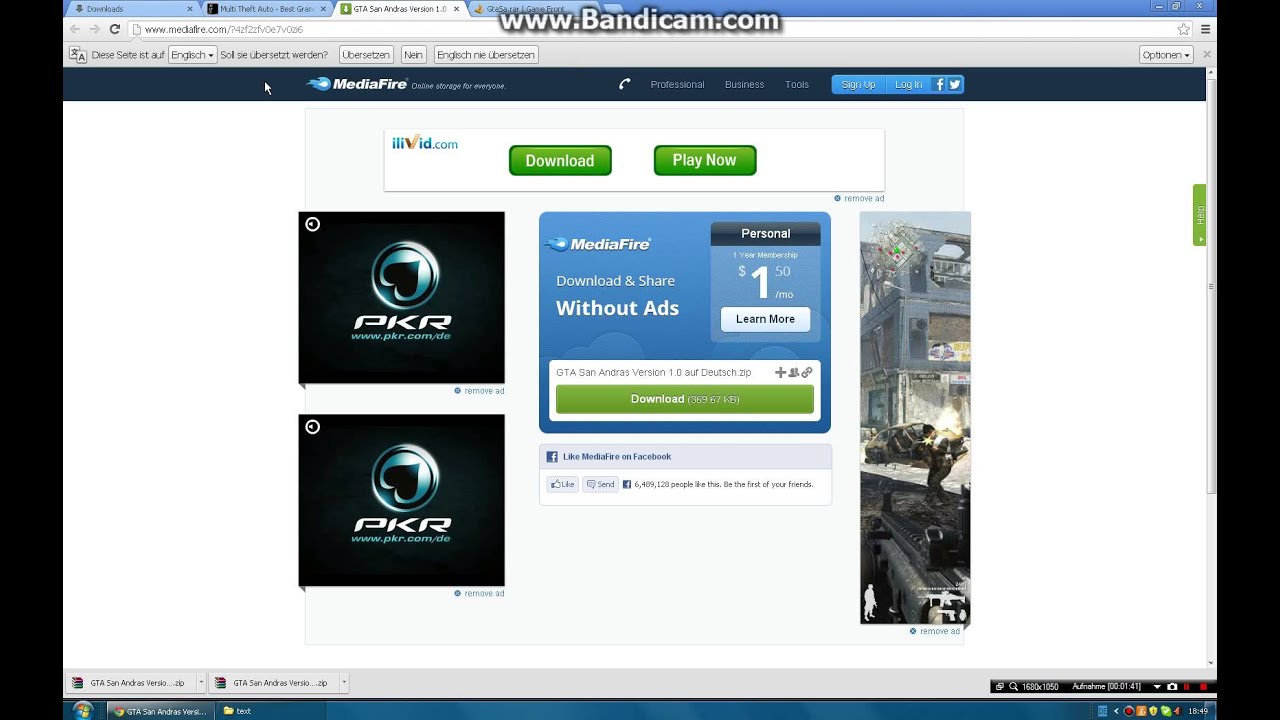Click the copy link icon beside file name
The height and width of the screenshot is (720, 1280).
[807, 372]
